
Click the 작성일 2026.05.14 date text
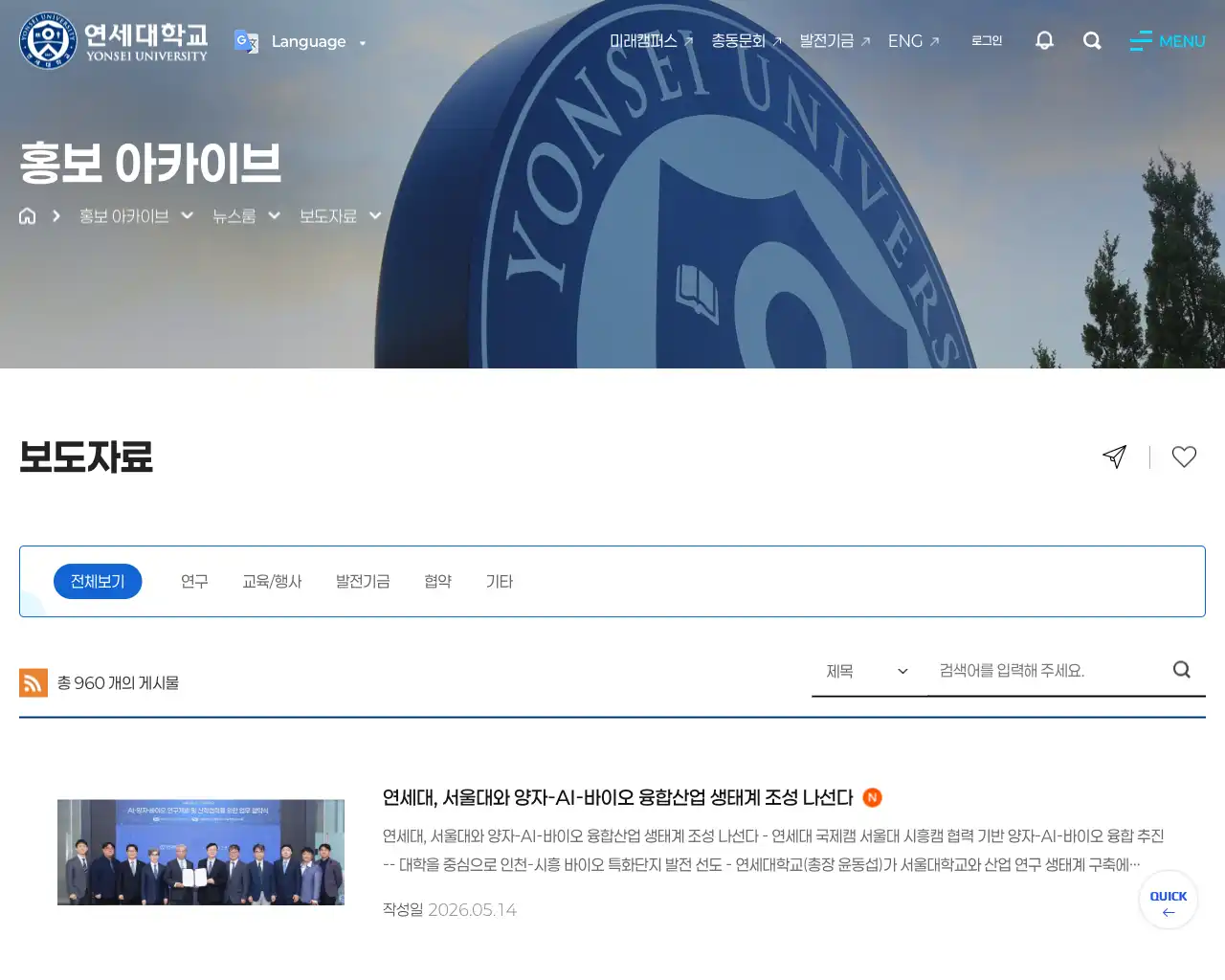click(x=450, y=909)
